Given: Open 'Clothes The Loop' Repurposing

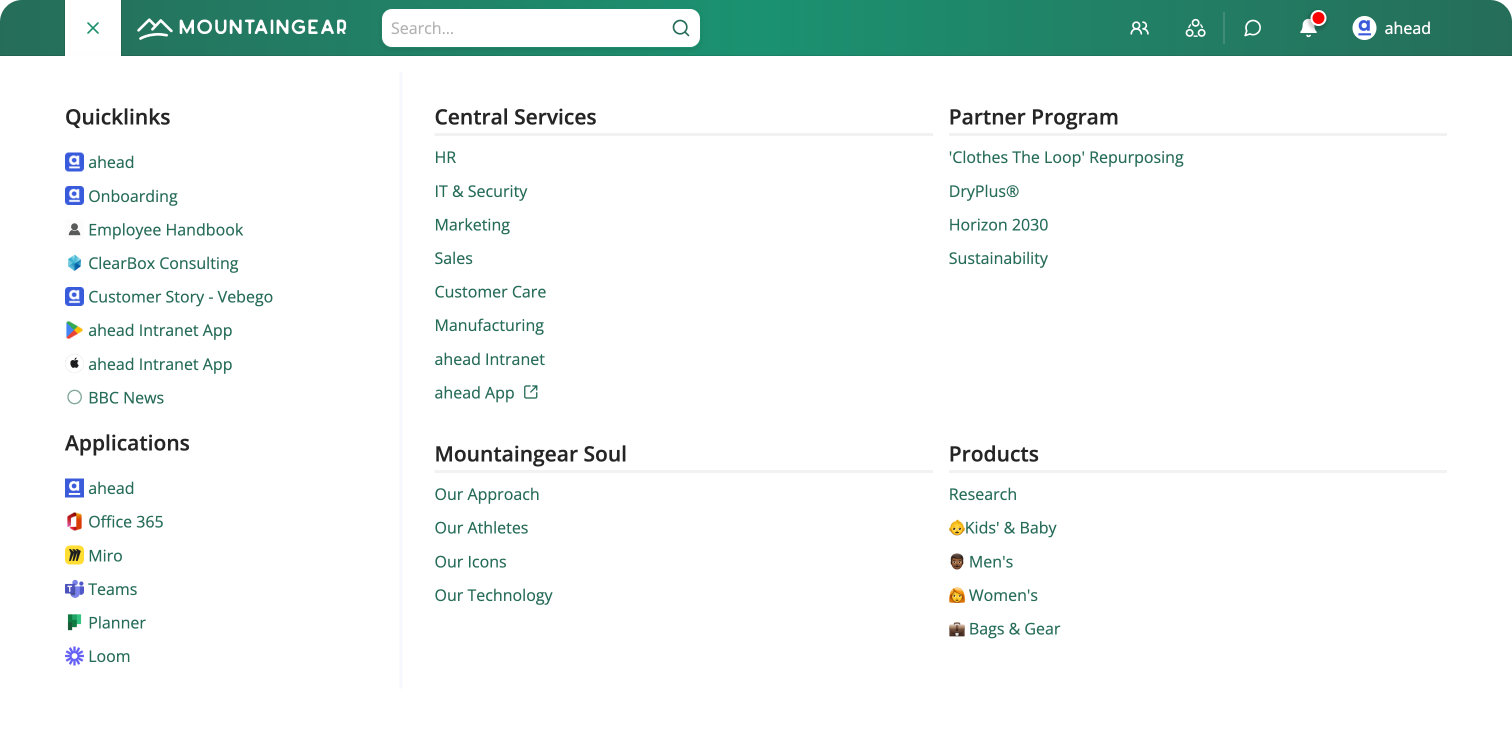Looking at the screenshot, I should 1066,157.
